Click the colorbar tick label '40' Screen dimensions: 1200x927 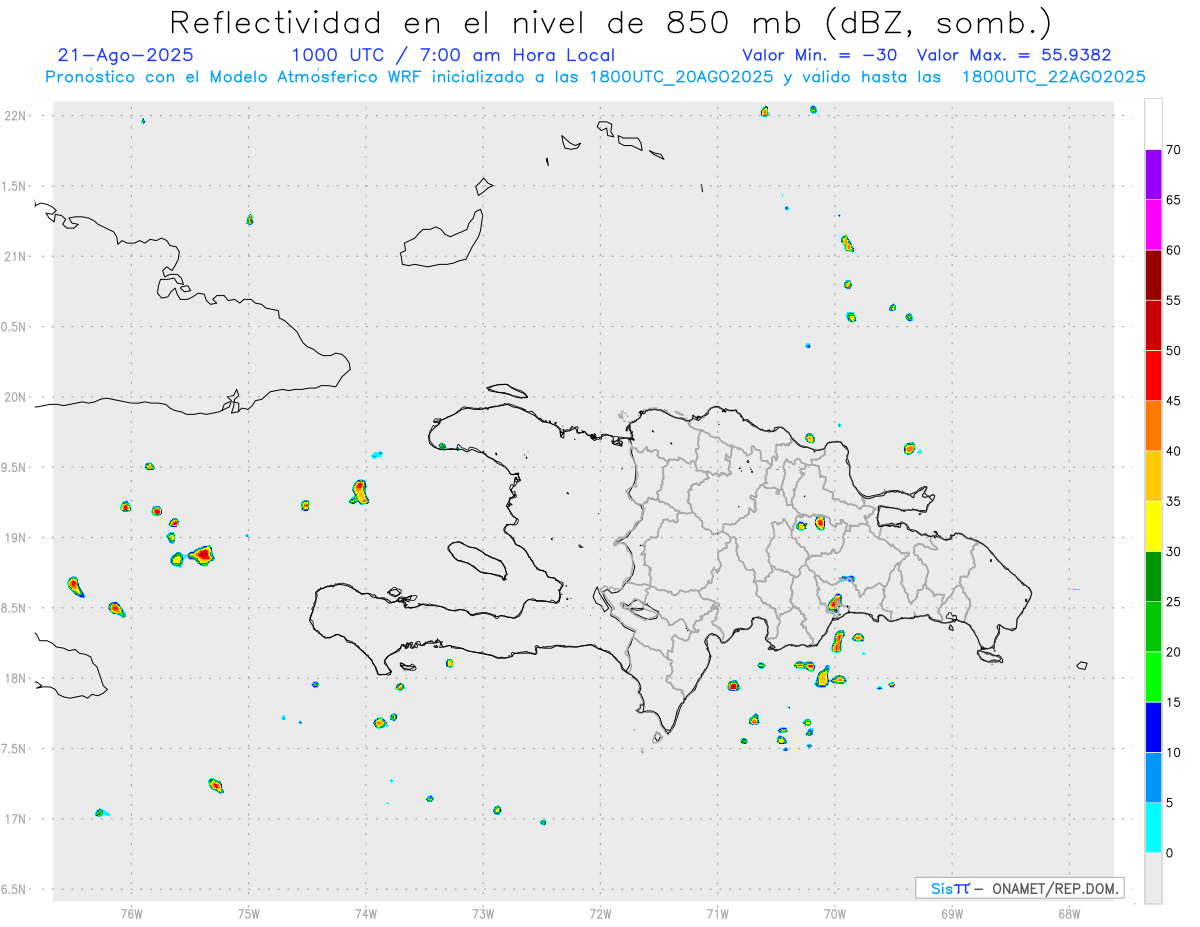click(1173, 451)
